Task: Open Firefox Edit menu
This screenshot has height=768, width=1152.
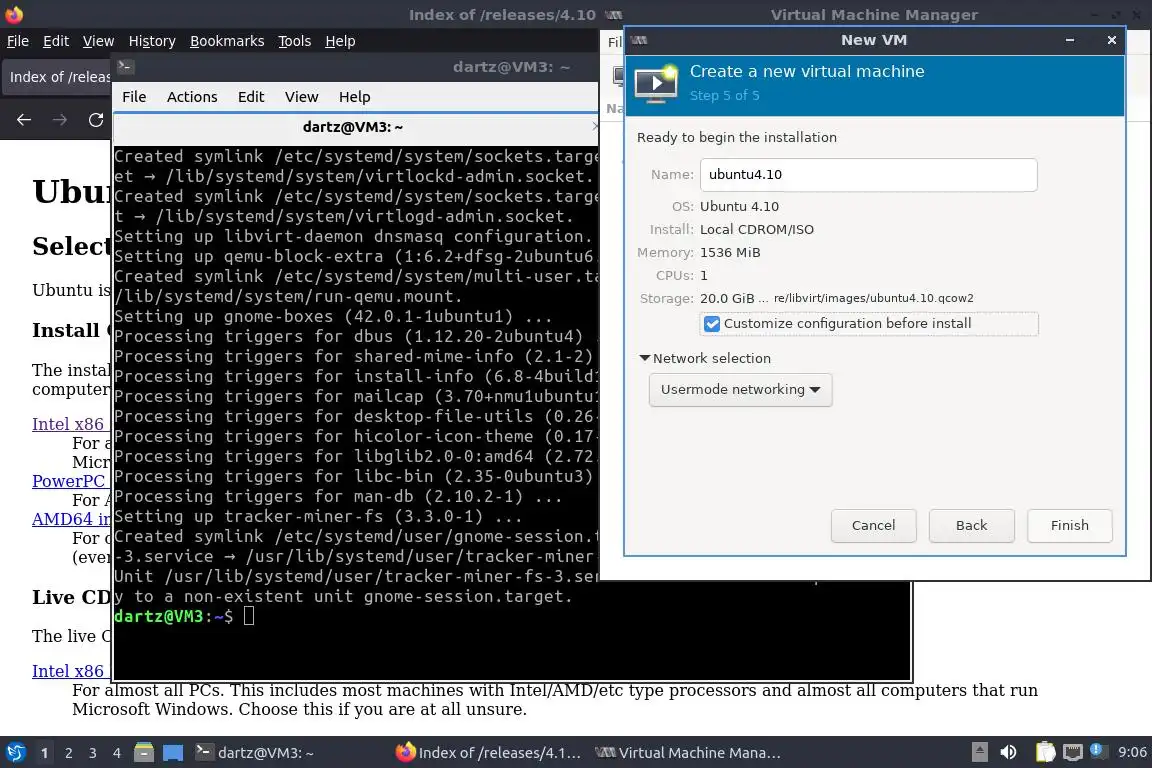Action: (56, 41)
